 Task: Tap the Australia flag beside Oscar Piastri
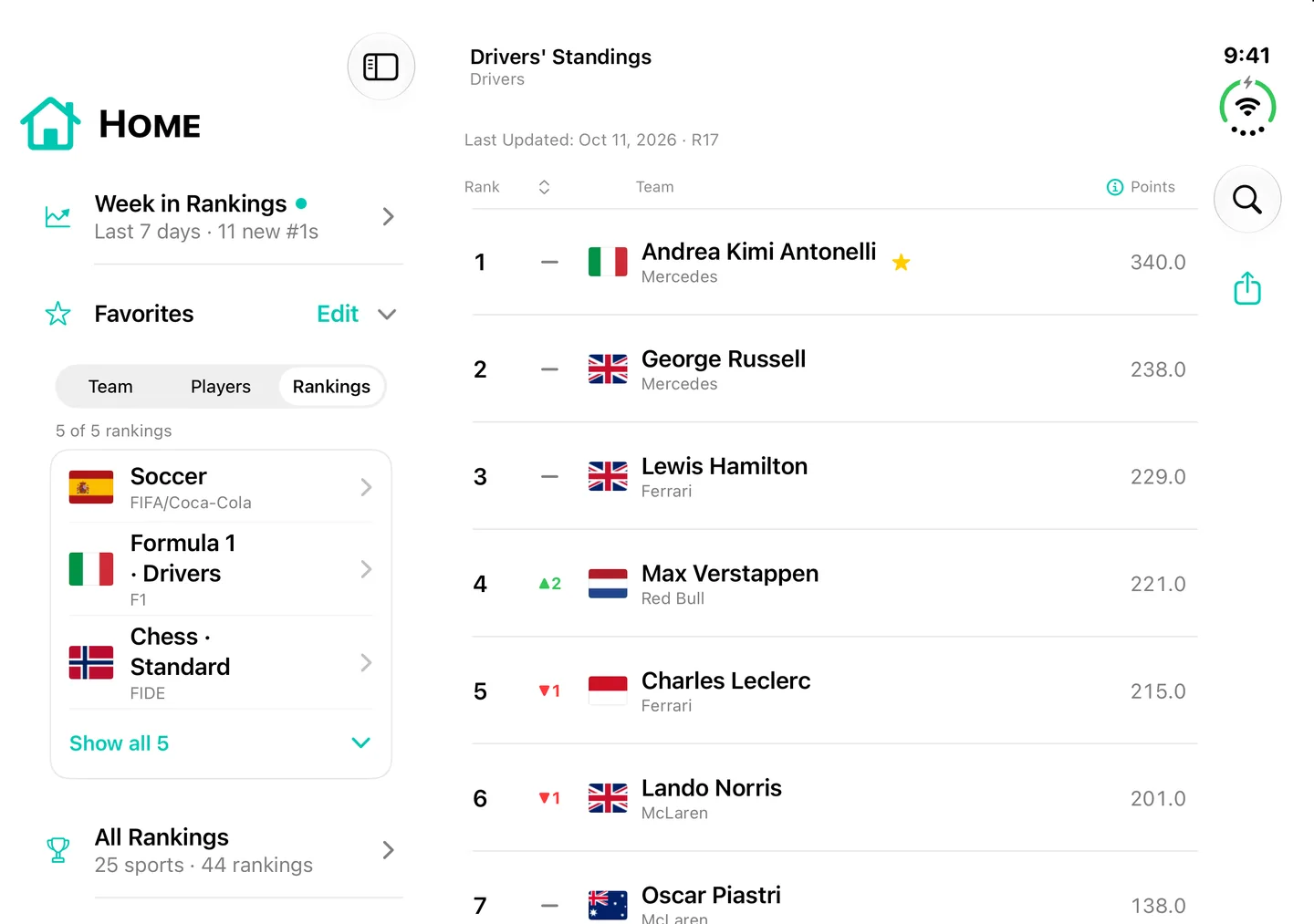(x=608, y=905)
